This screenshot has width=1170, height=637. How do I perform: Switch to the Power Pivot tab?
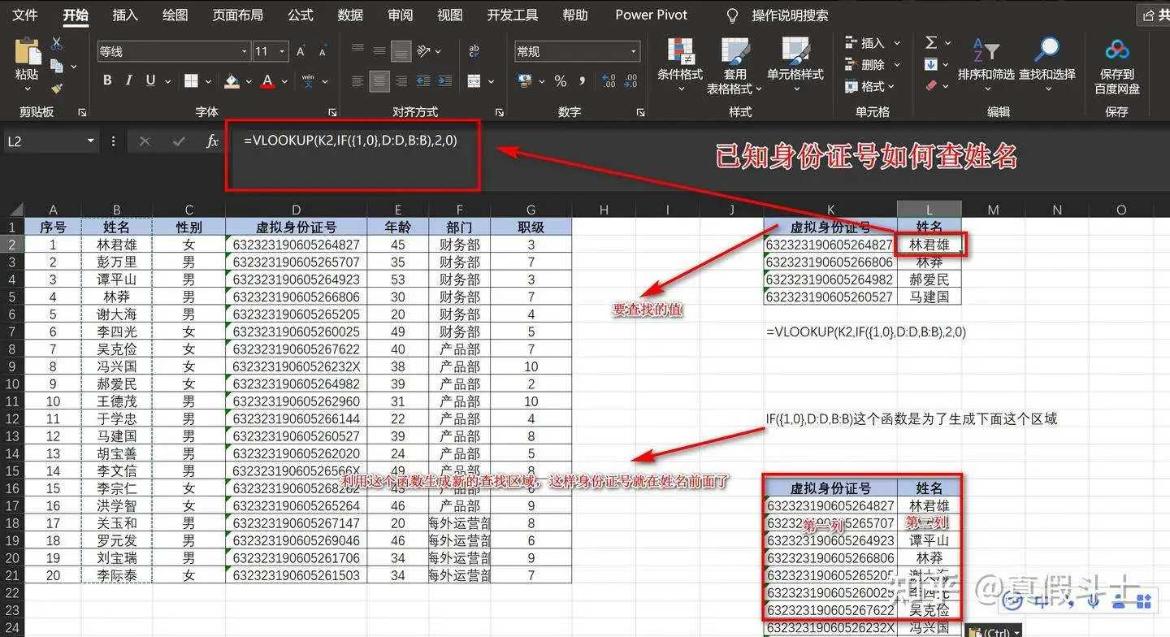point(651,15)
